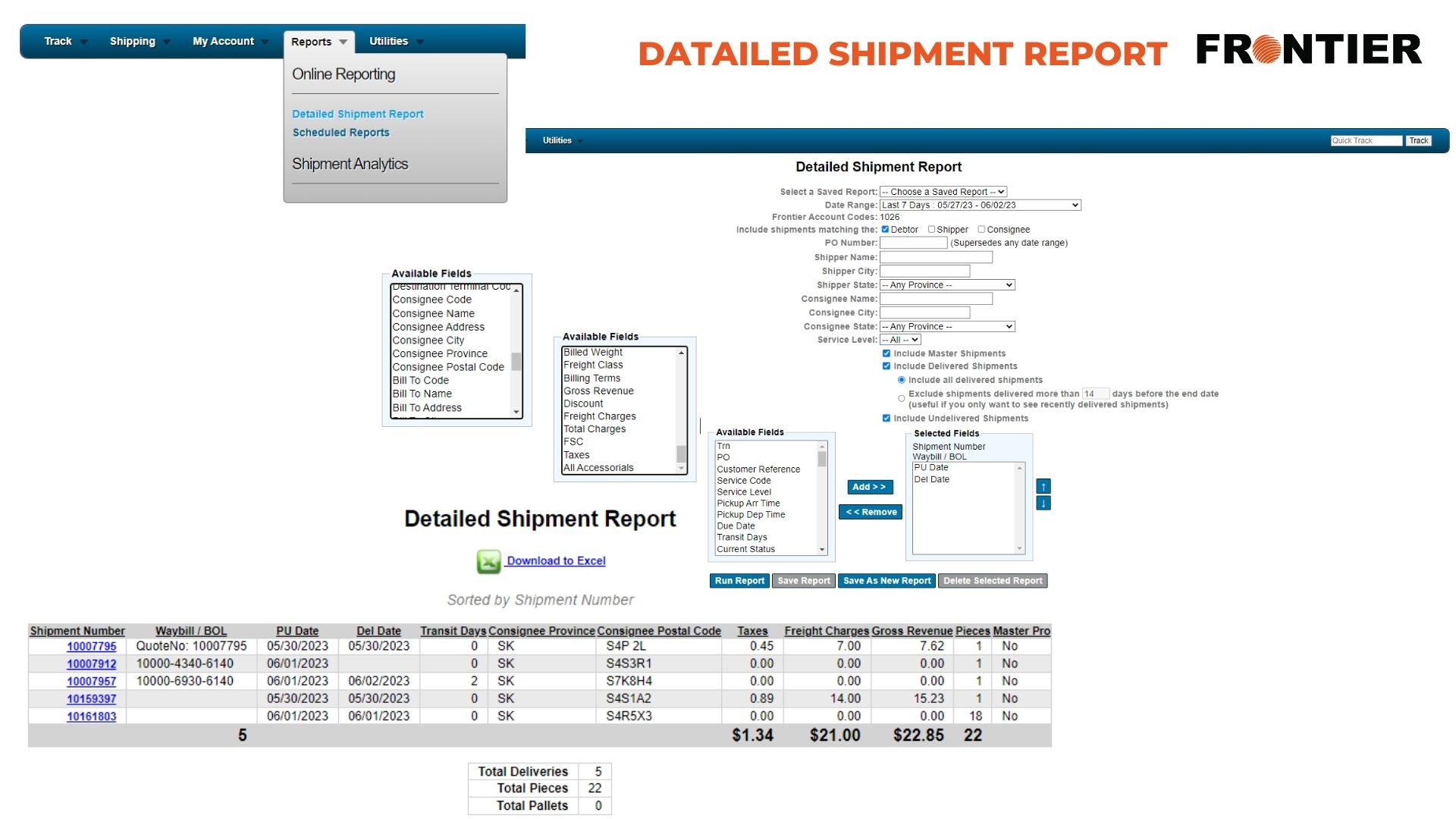The image size is (1456, 819).
Task: Open shipment number 10159397
Action: [x=91, y=698]
